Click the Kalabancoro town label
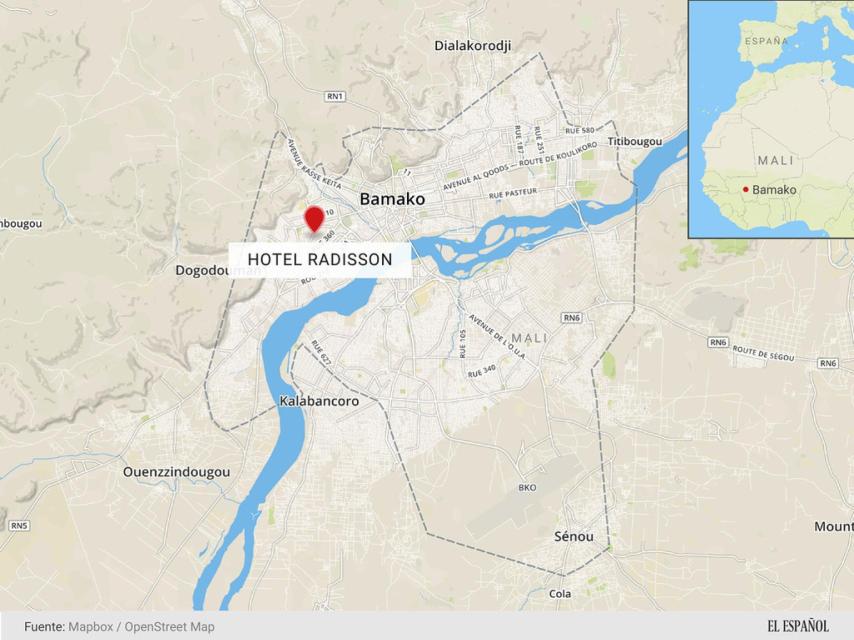The width and height of the screenshot is (854, 640). (x=319, y=401)
